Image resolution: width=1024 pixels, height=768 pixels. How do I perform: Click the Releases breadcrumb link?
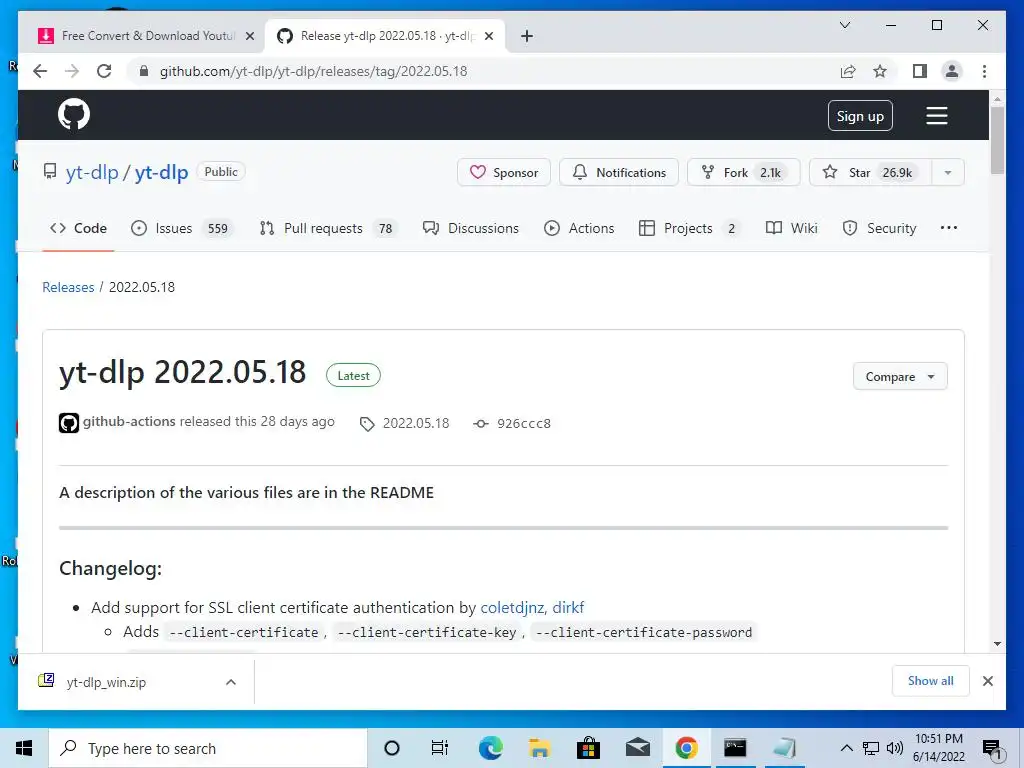click(x=68, y=287)
